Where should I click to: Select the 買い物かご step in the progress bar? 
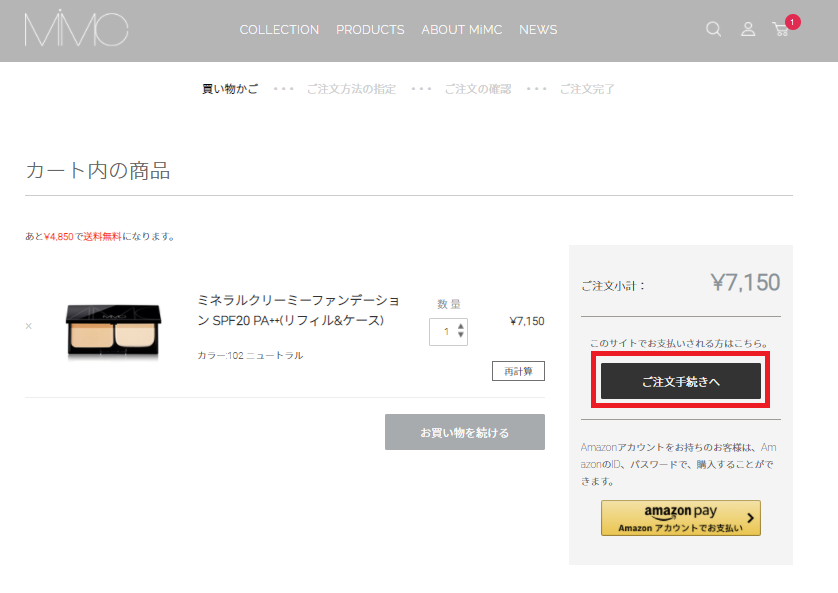tap(230, 89)
